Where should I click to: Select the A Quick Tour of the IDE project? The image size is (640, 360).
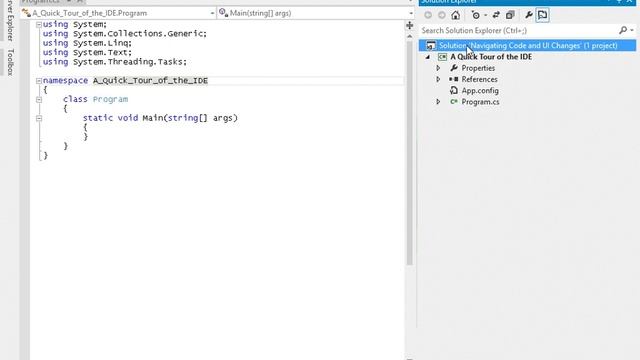point(491,57)
